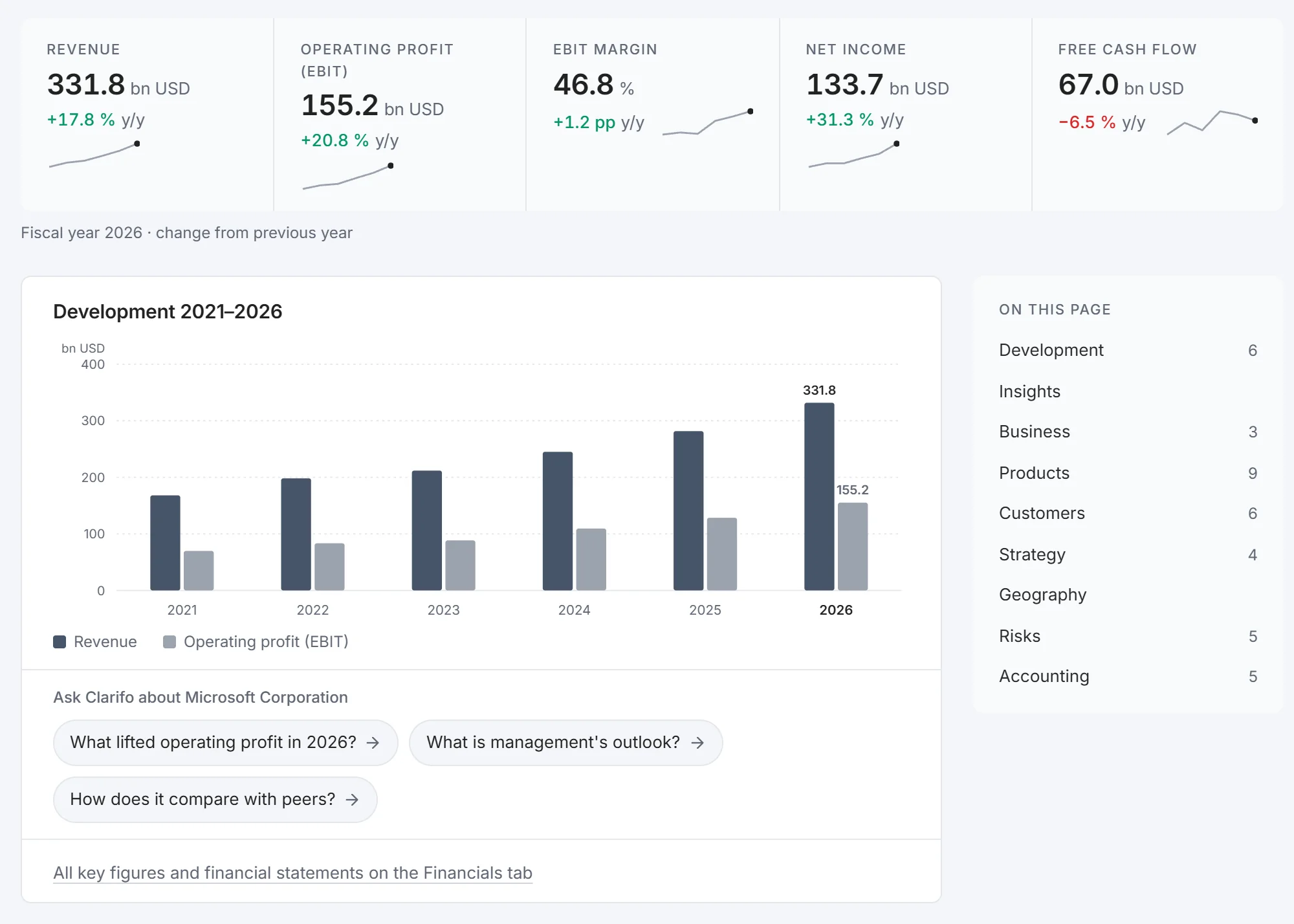
Task: Click the '−6.5 %' change text
Action: pos(1087,122)
